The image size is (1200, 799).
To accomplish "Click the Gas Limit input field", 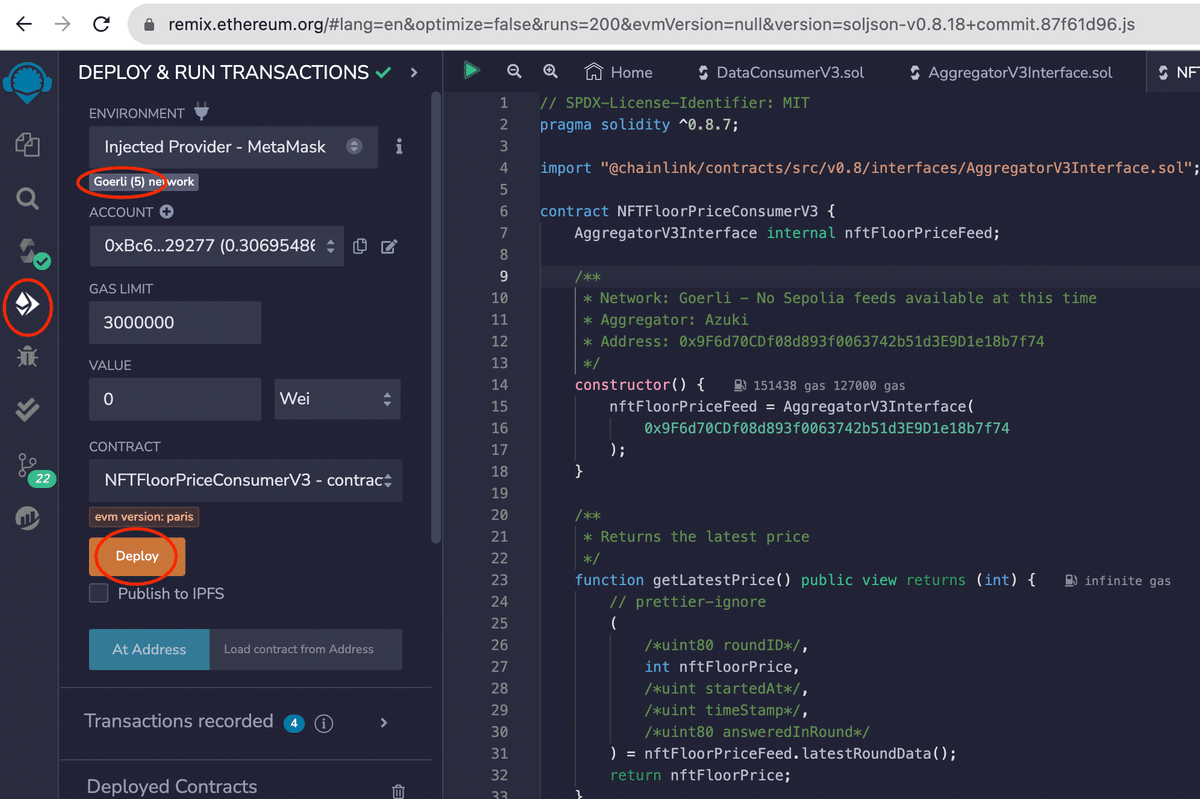I will coord(175,323).
